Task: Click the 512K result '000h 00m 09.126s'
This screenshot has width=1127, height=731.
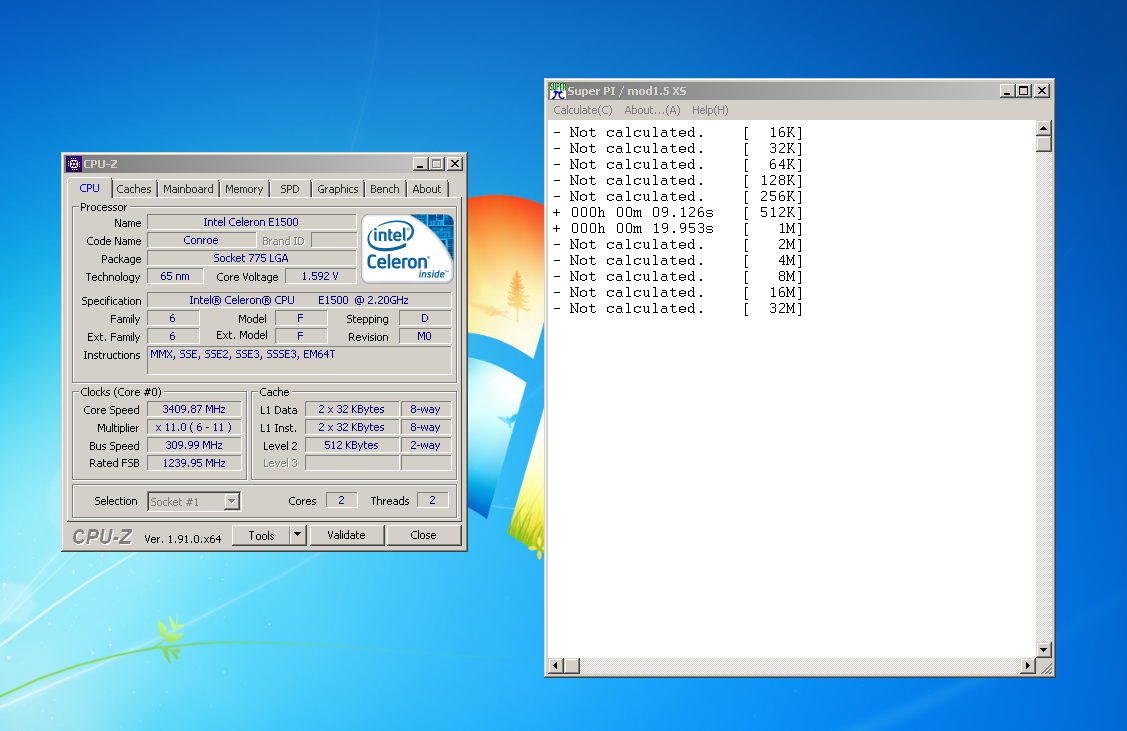Action: (x=642, y=212)
